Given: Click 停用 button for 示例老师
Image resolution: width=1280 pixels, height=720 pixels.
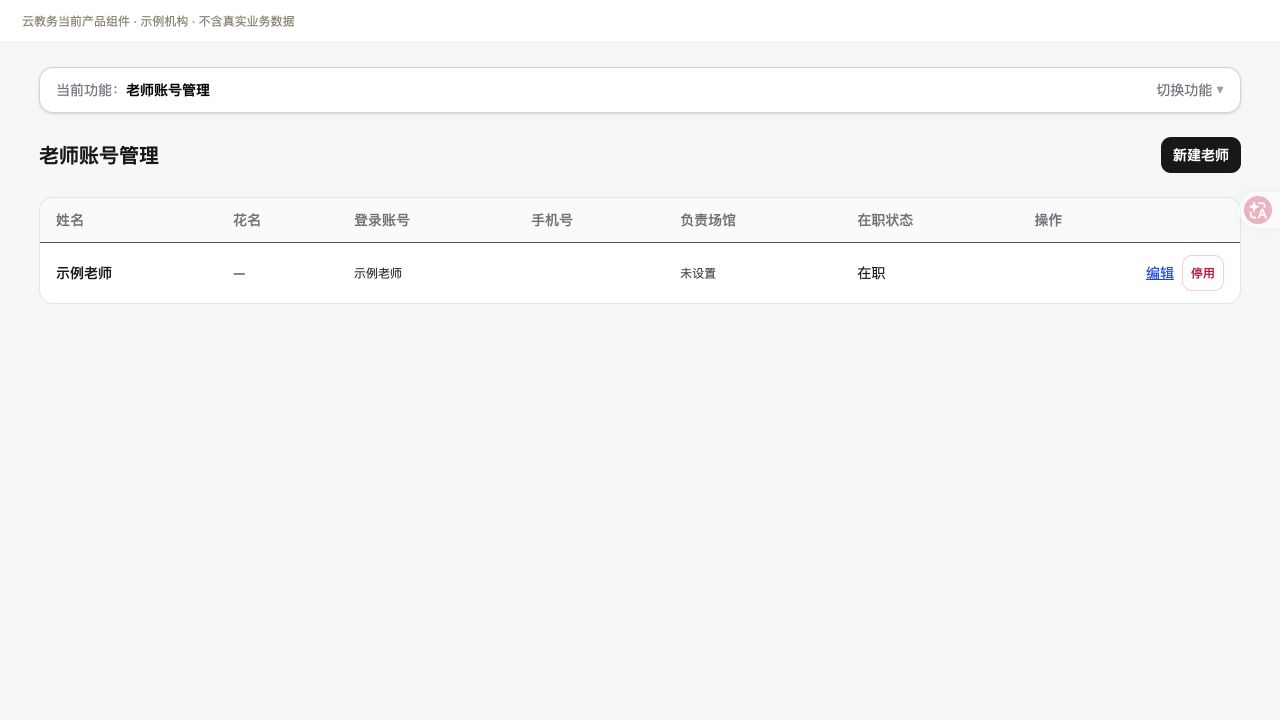Looking at the screenshot, I should (1203, 273).
